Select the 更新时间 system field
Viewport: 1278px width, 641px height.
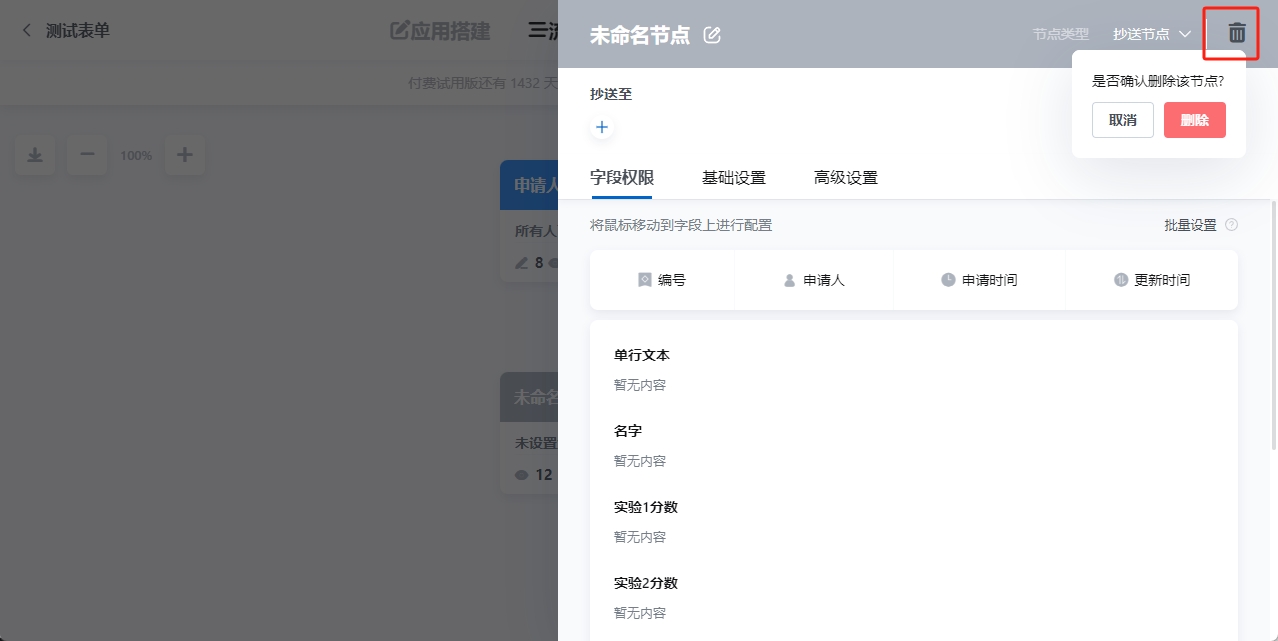[x=1152, y=280]
